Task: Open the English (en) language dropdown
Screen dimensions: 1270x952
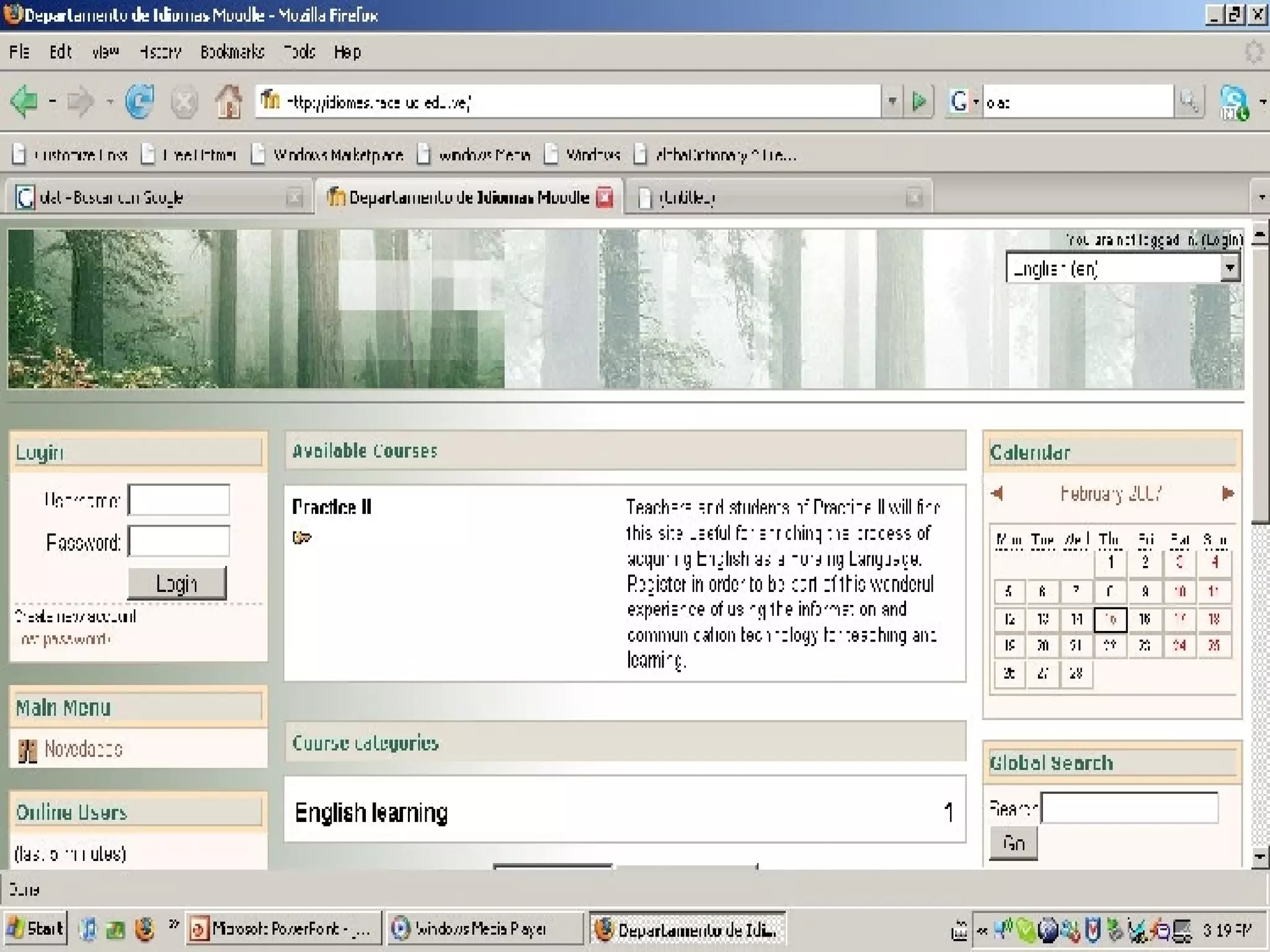Action: coord(1230,268)
